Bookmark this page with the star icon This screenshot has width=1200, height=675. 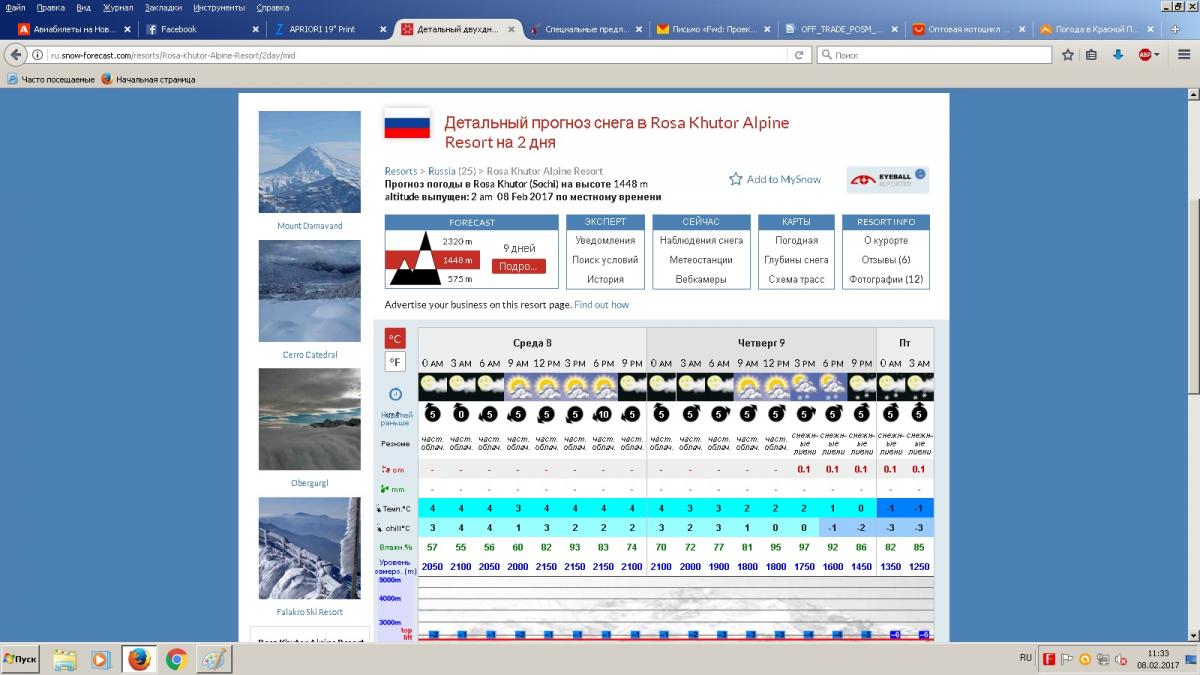coord(1067,55)
